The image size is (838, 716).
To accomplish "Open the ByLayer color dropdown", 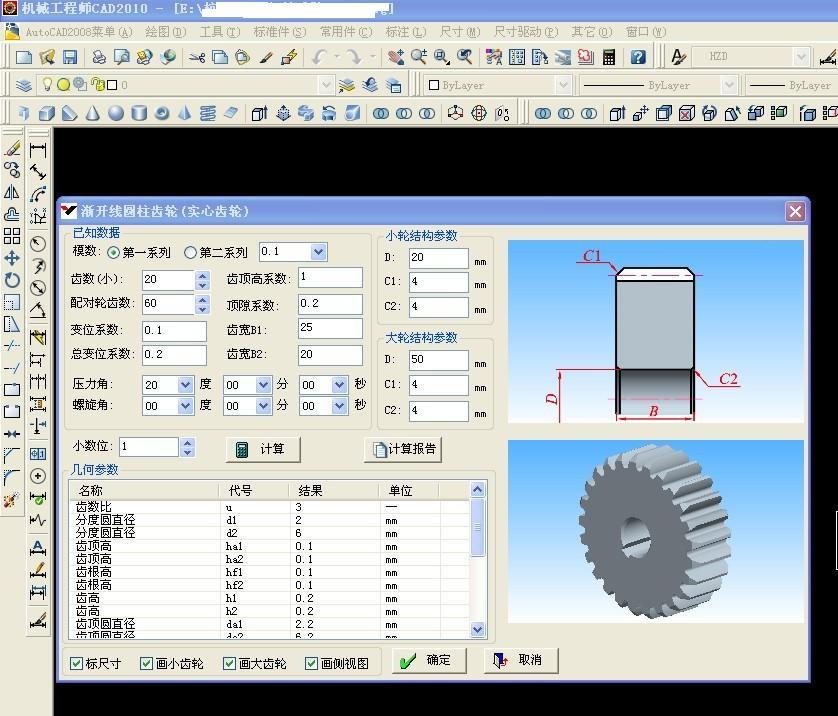I will pos(563,86).
